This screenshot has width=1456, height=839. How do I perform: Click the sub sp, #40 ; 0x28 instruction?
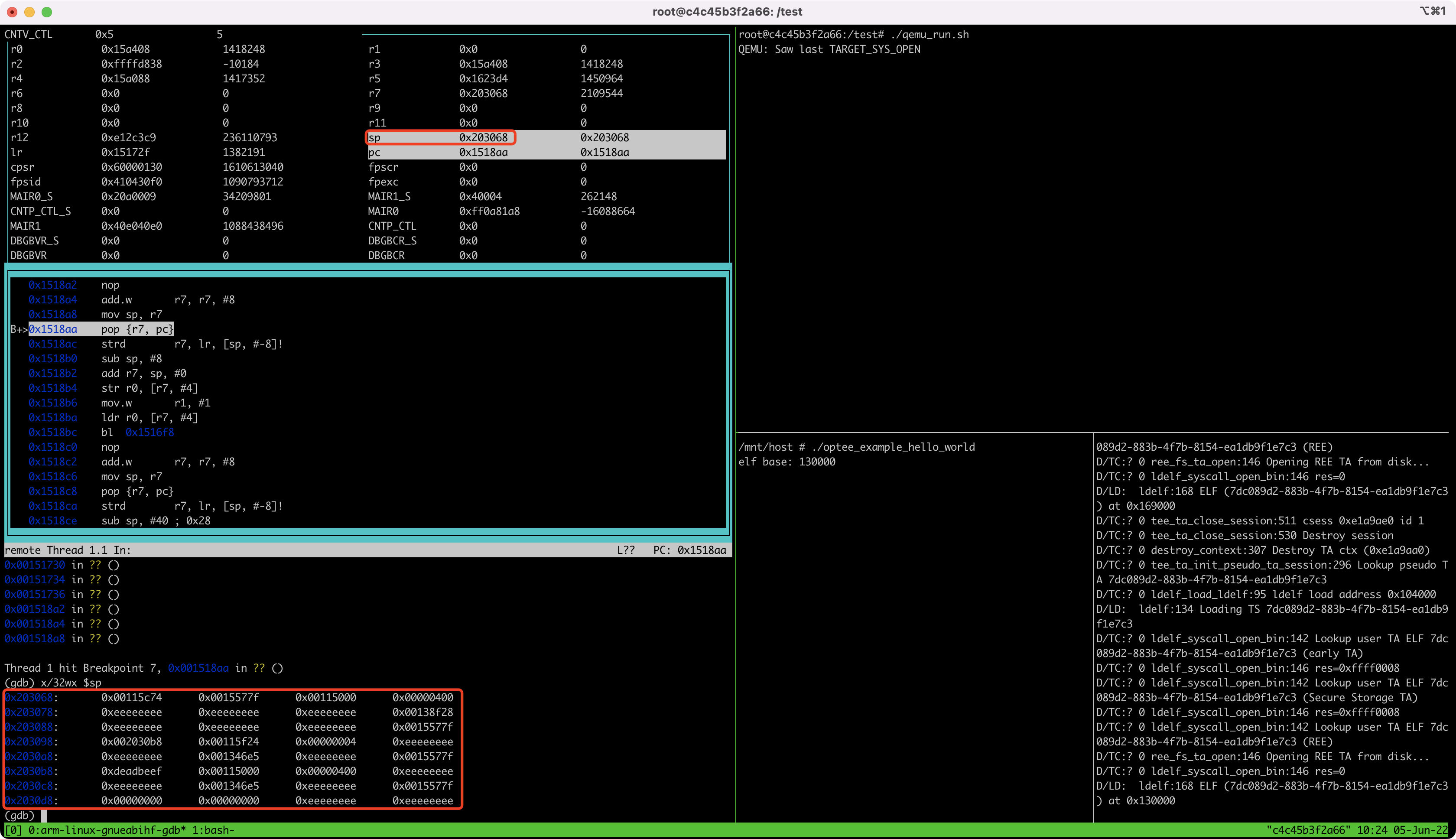(156, 520)
